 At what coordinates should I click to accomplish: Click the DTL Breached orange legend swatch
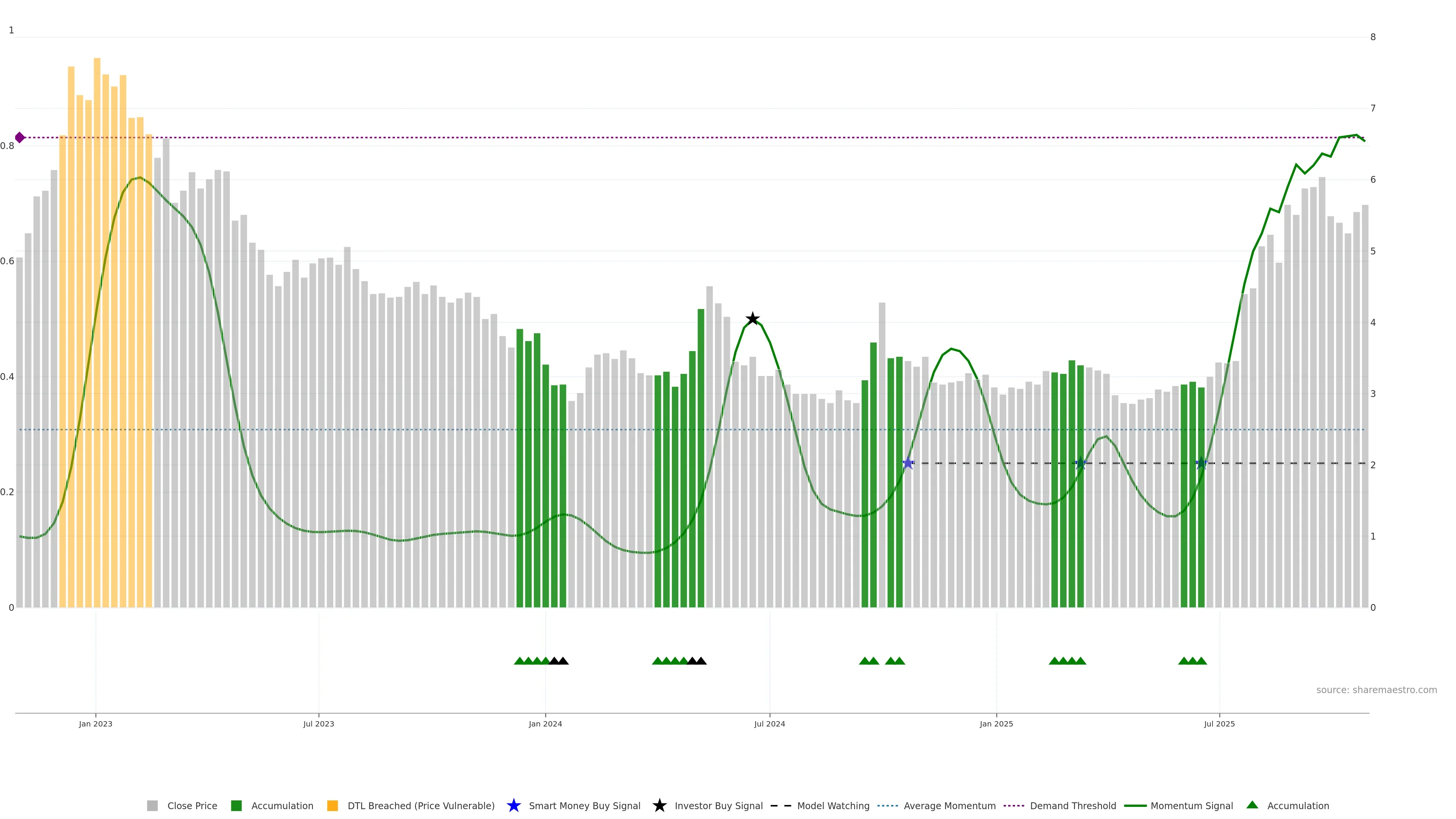pyautogui.click(x=333, y=806)
